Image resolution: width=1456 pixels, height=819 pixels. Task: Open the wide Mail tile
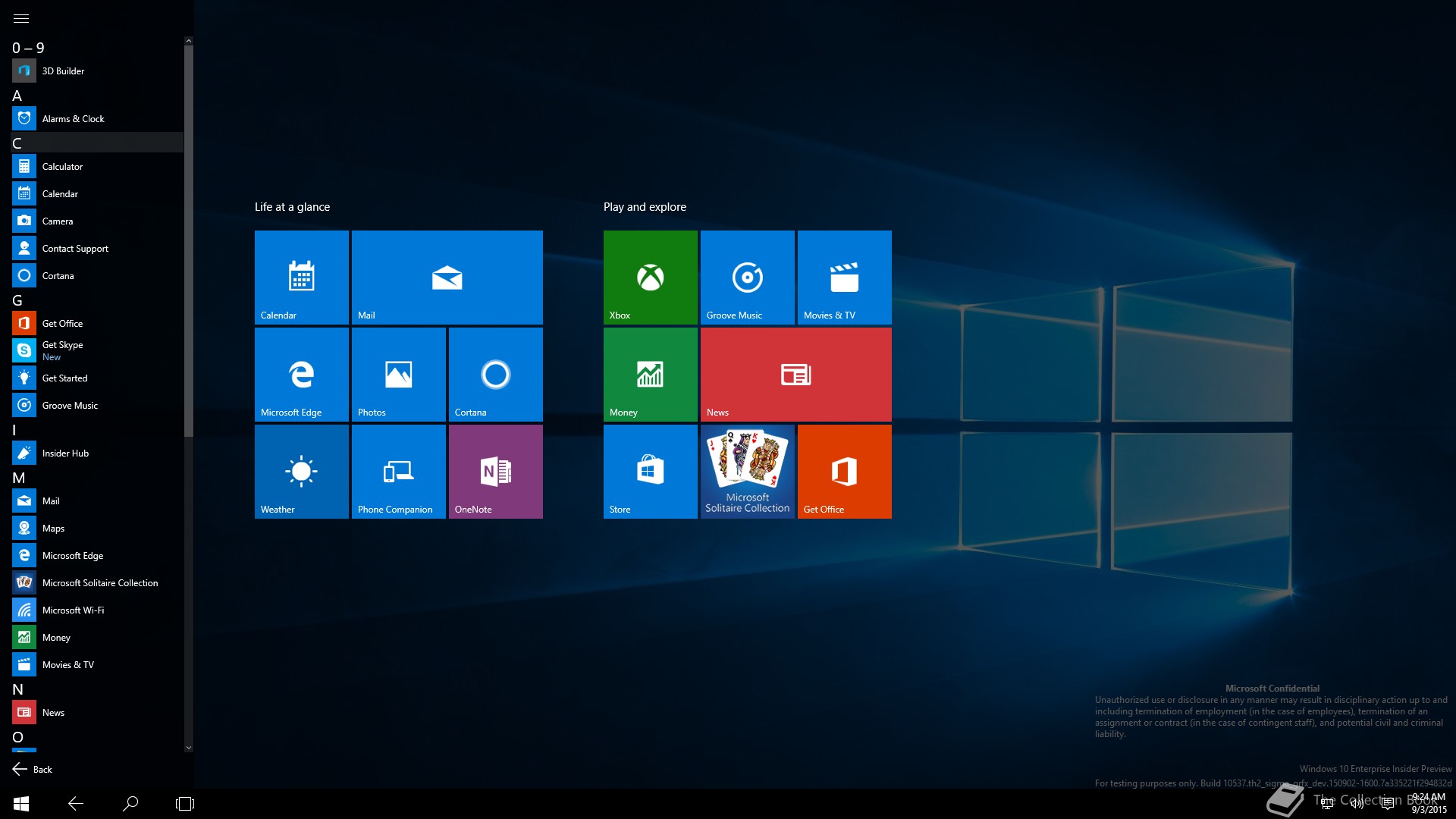tap(447, 278)
